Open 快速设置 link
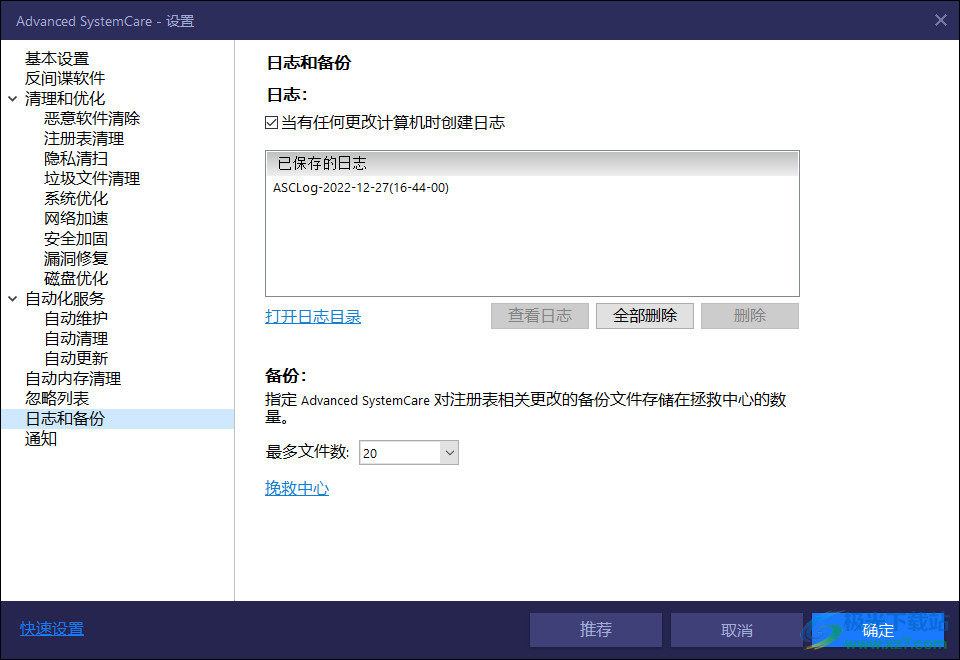 click(51, 629)
